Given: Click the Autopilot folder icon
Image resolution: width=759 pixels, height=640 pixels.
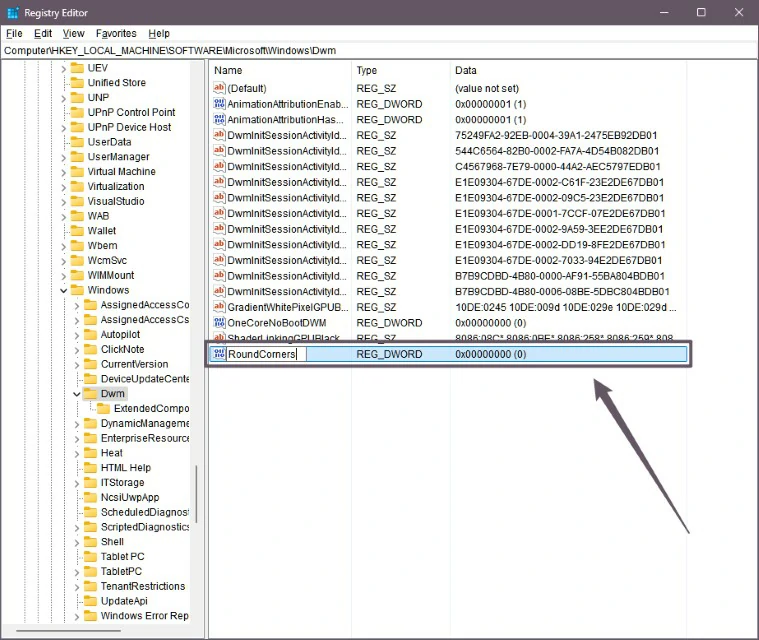Looking at the screenshot, I should point(91,335).
